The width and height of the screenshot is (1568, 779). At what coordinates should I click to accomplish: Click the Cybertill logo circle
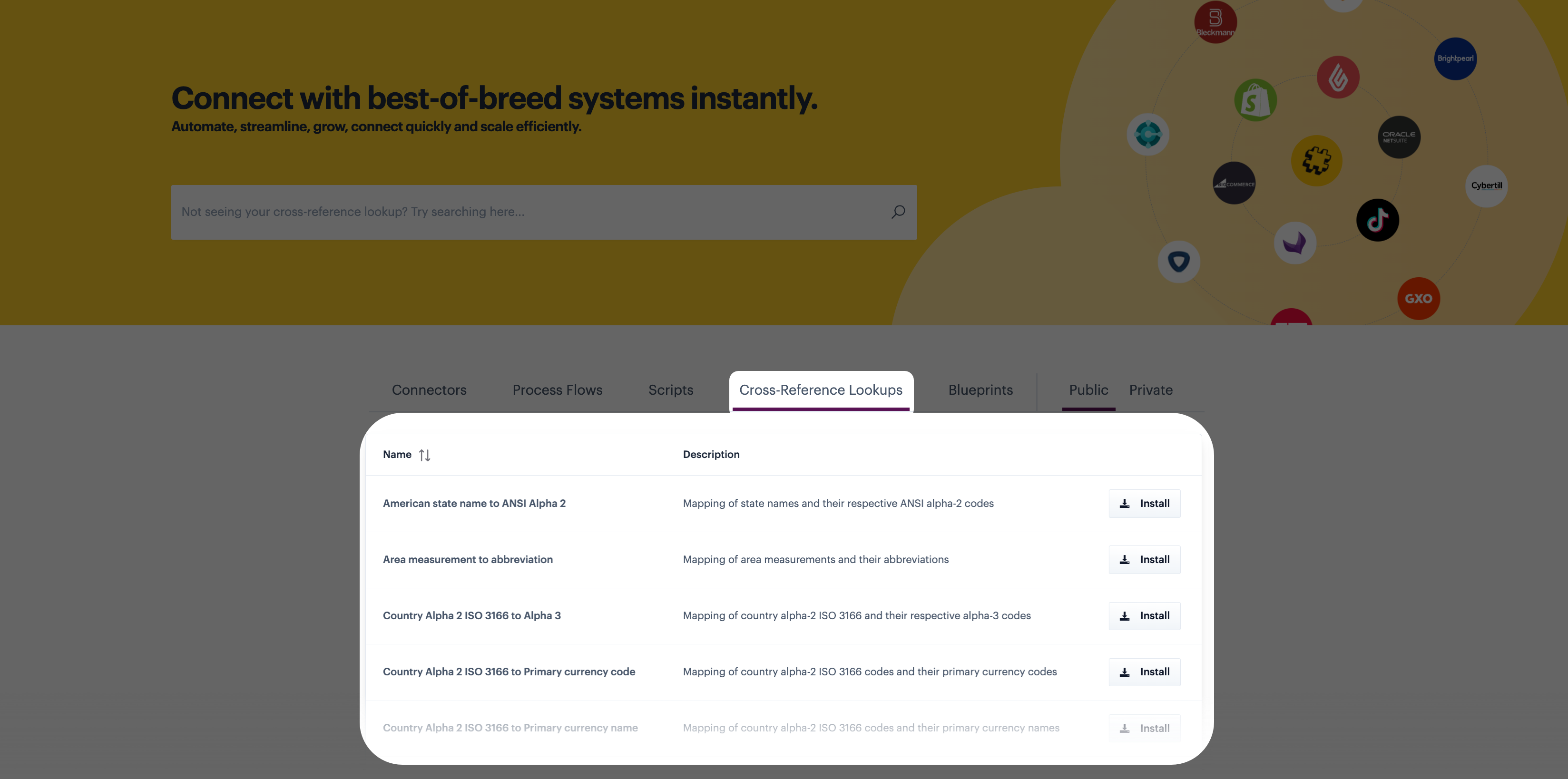tap(1486, 185)
